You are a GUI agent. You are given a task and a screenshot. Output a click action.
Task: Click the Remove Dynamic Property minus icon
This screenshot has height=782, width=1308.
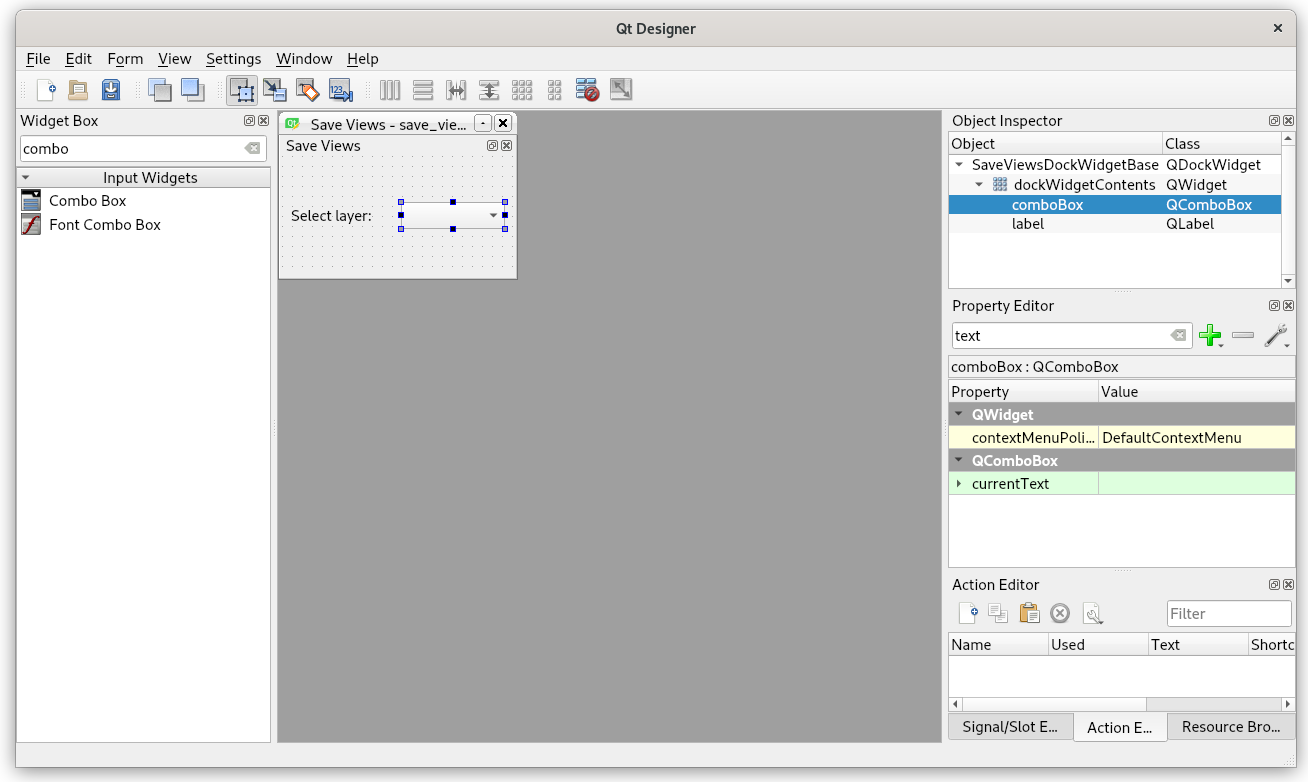[1243, 336]
